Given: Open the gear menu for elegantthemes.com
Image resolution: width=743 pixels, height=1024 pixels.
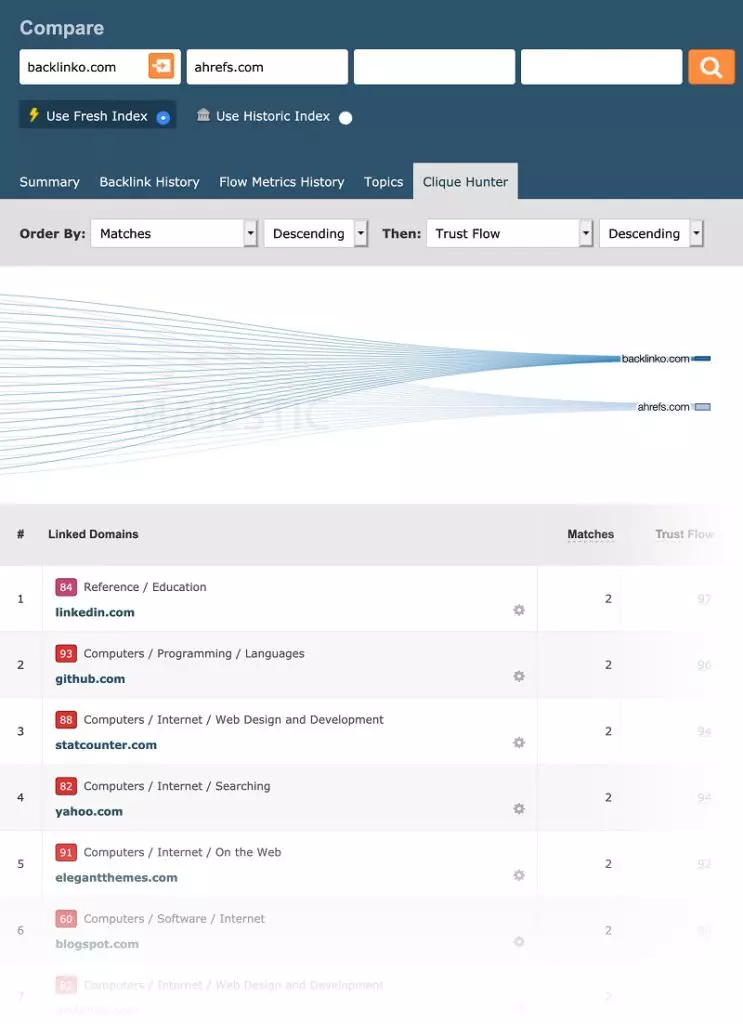Looking at the screenshot, I should (519, 875).
